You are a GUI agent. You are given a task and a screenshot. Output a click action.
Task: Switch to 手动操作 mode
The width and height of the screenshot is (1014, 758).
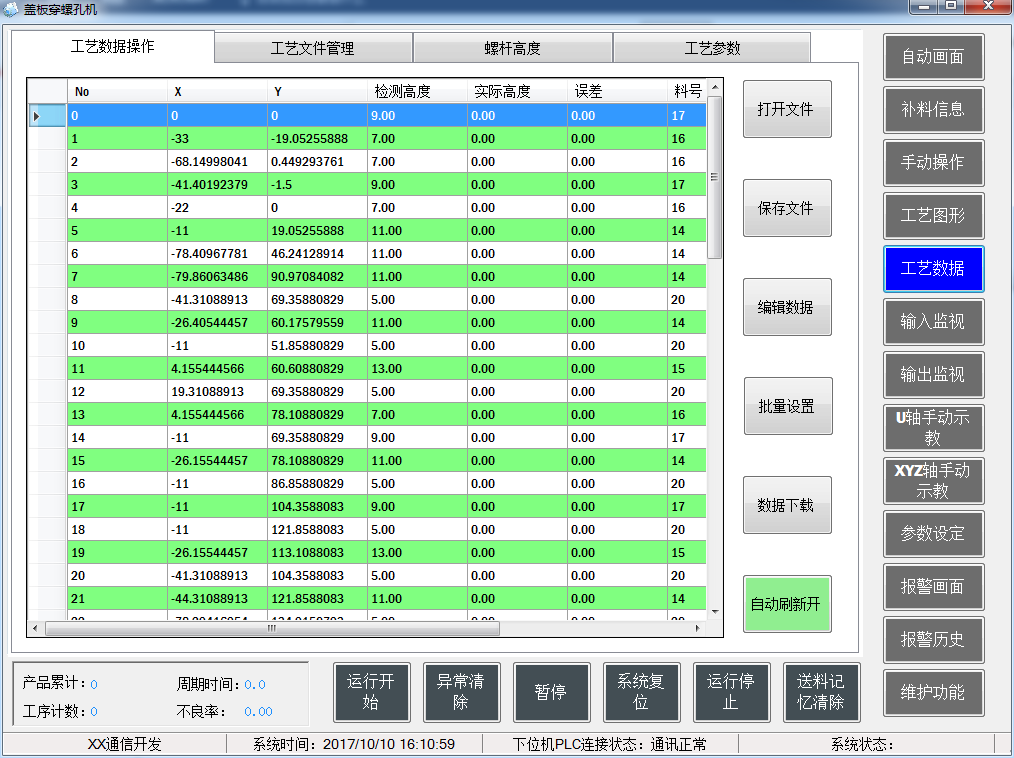(x=932, y=163)
